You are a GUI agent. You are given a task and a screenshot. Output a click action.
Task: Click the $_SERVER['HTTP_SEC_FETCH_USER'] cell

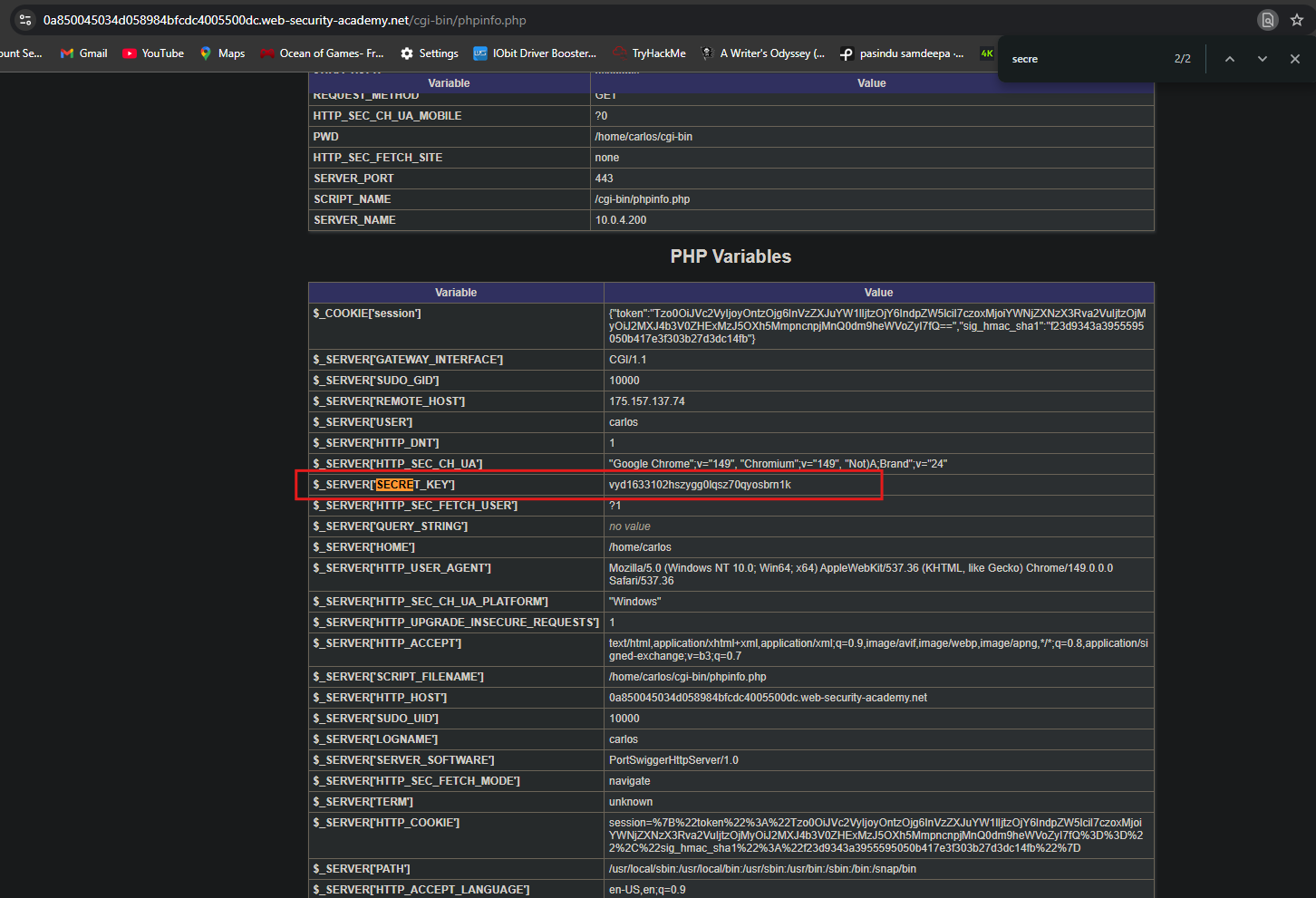pyautogui.click(x=456, y=506)
